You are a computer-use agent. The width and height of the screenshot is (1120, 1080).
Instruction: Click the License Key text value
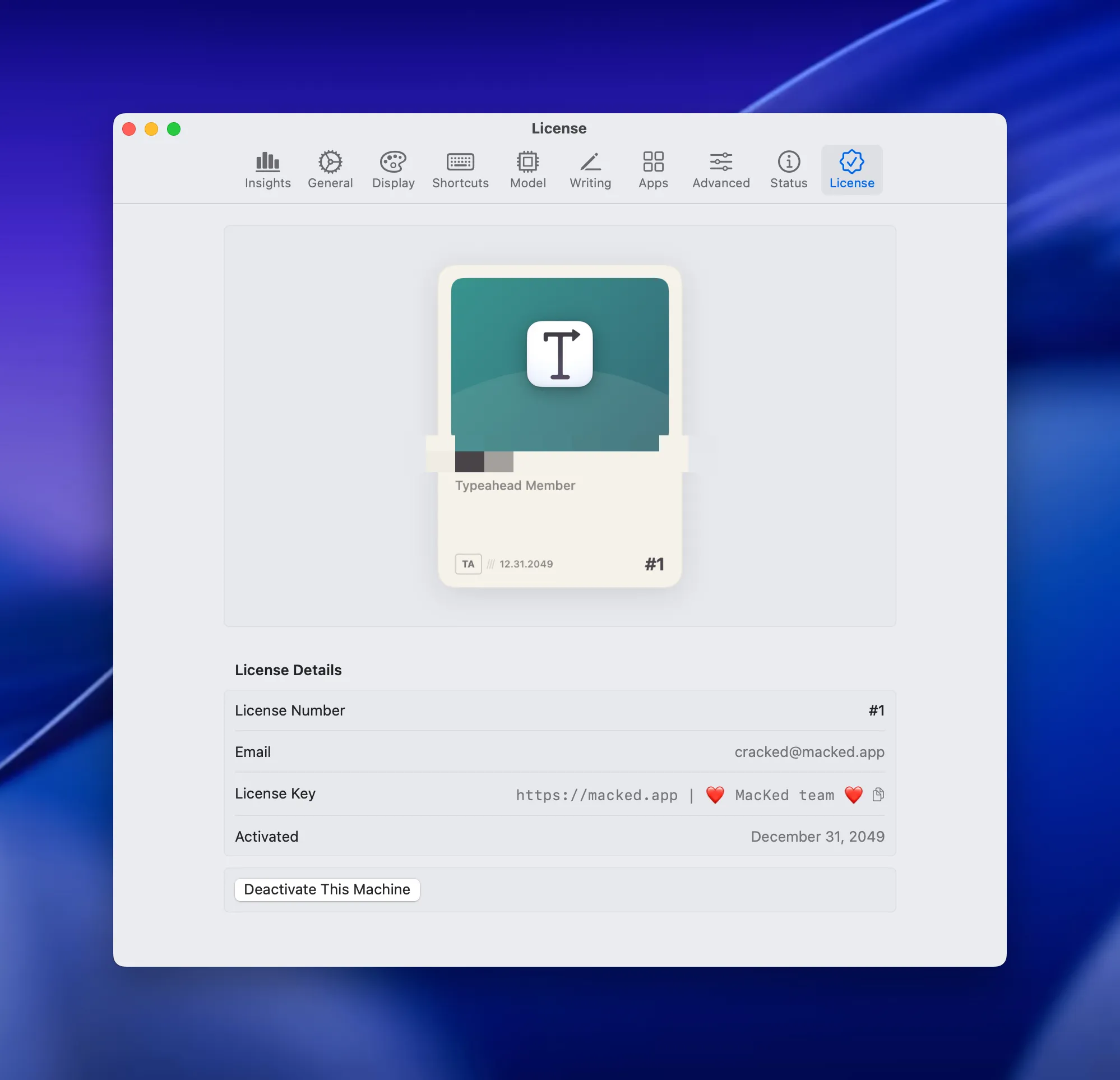689,795
